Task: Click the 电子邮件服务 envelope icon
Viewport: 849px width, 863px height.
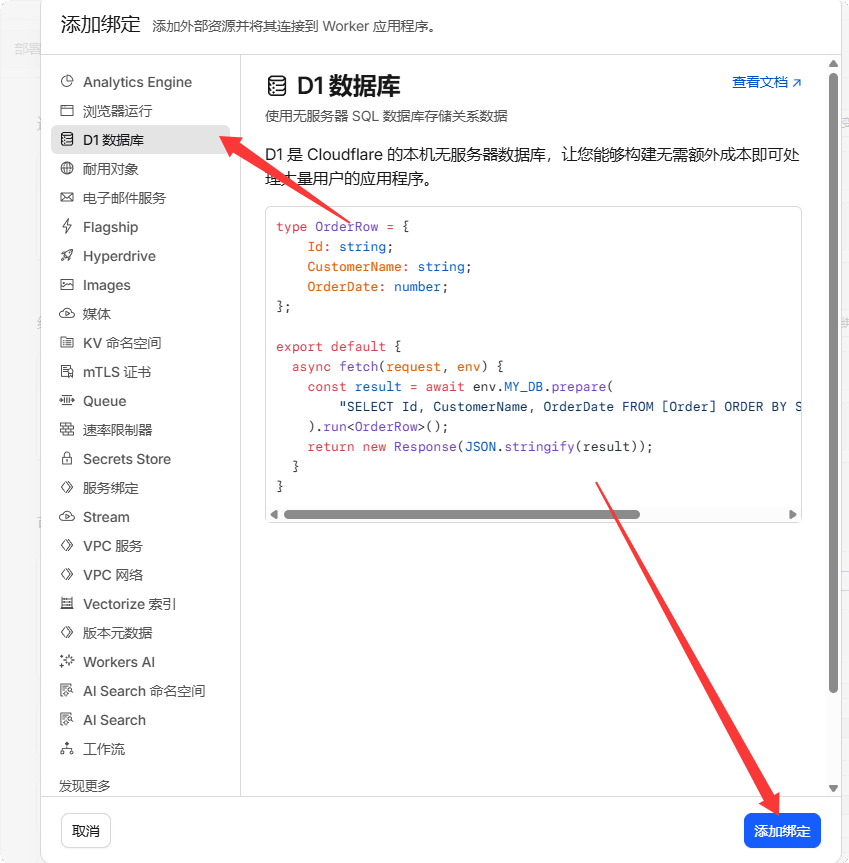Action: pyautogui.click(x=67, y=198)
